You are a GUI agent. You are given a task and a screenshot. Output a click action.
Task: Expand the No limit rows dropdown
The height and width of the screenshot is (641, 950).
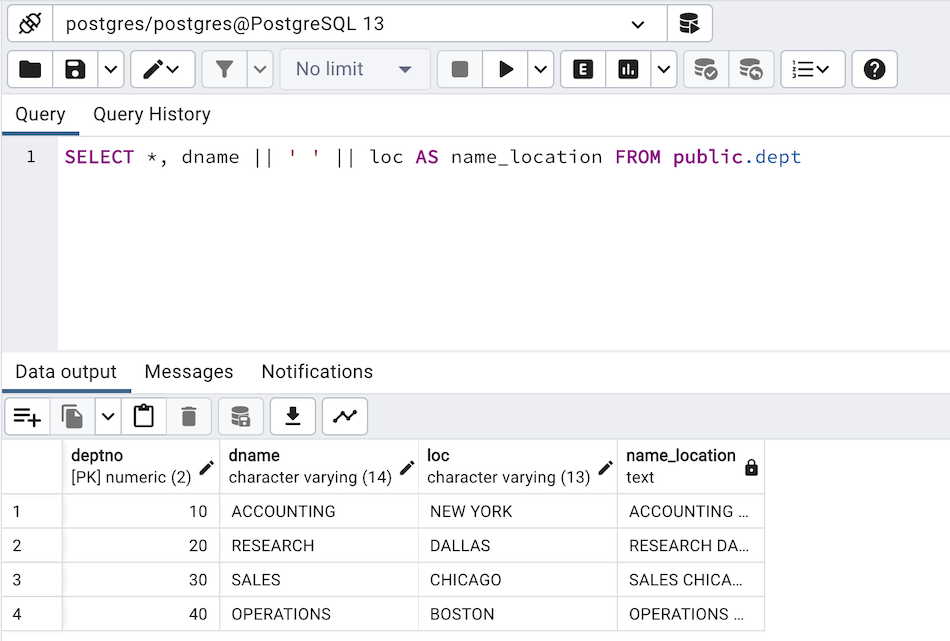(x=355, y=69)
